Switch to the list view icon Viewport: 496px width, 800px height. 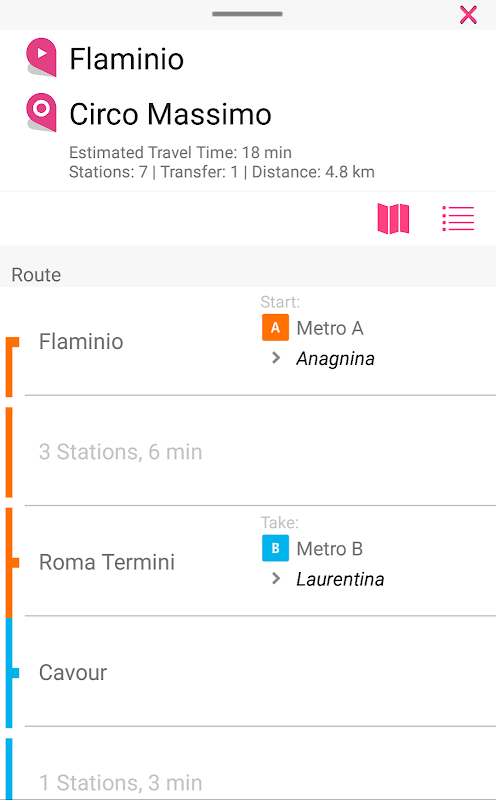pyautogui.click(x=458, y=219)
